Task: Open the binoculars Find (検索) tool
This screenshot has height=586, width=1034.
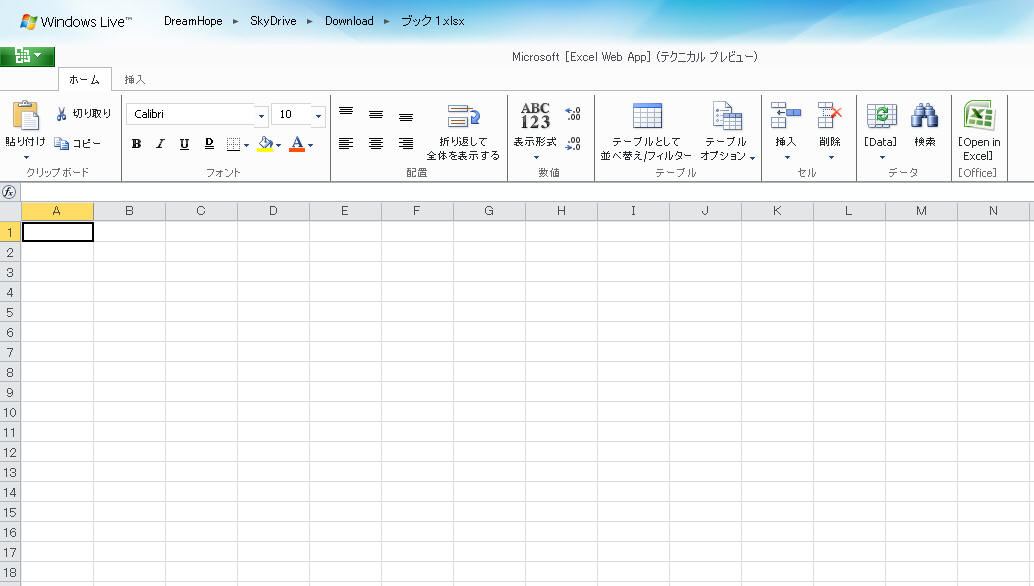Action: (924, 116)
